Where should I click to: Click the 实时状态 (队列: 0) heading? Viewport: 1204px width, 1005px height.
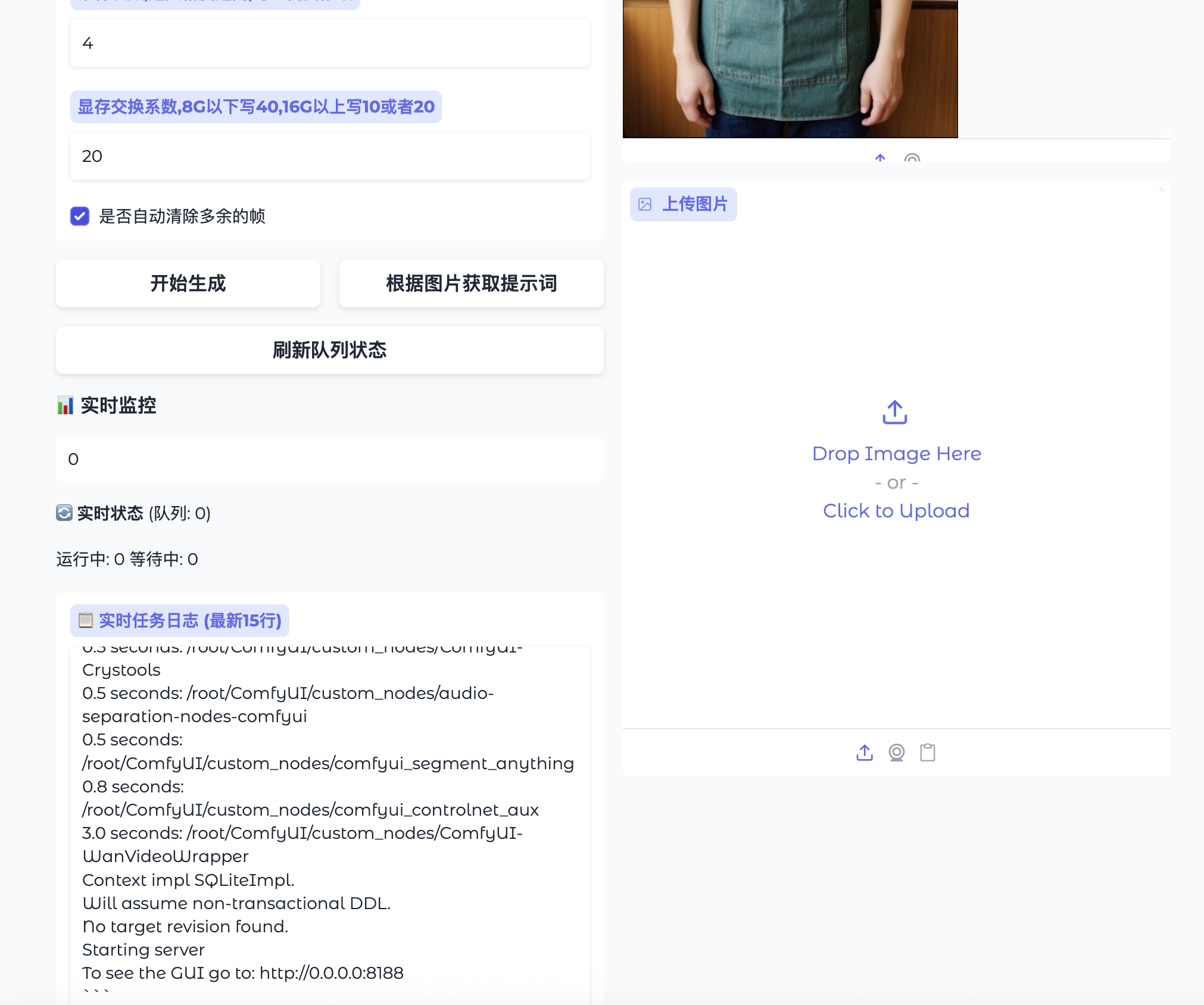[133, 513]
